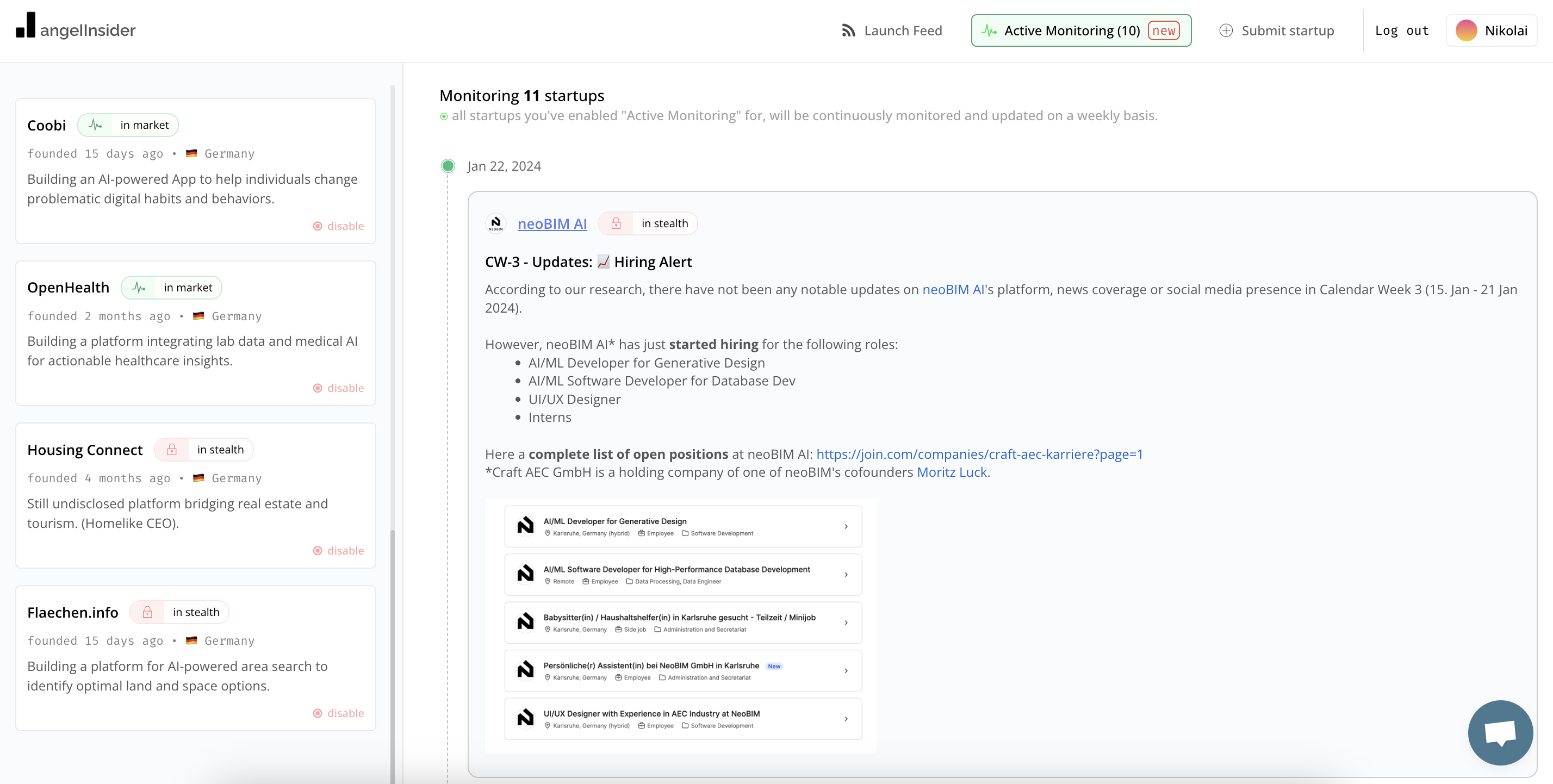The height and width of the screenshot is (784, 1553).
Task: Click the lock icon on Housing Connect
Action: pos(172,450)
